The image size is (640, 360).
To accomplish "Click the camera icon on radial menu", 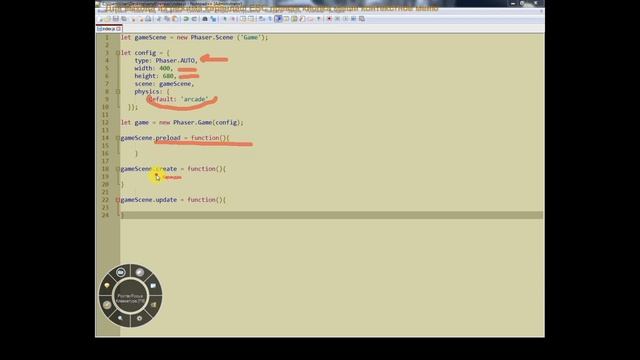I will [121, 272].
